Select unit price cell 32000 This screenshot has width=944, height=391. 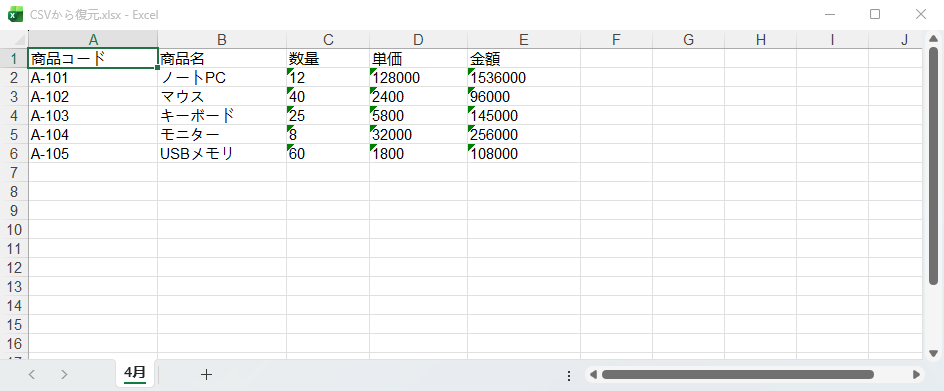tap(418, 134)
